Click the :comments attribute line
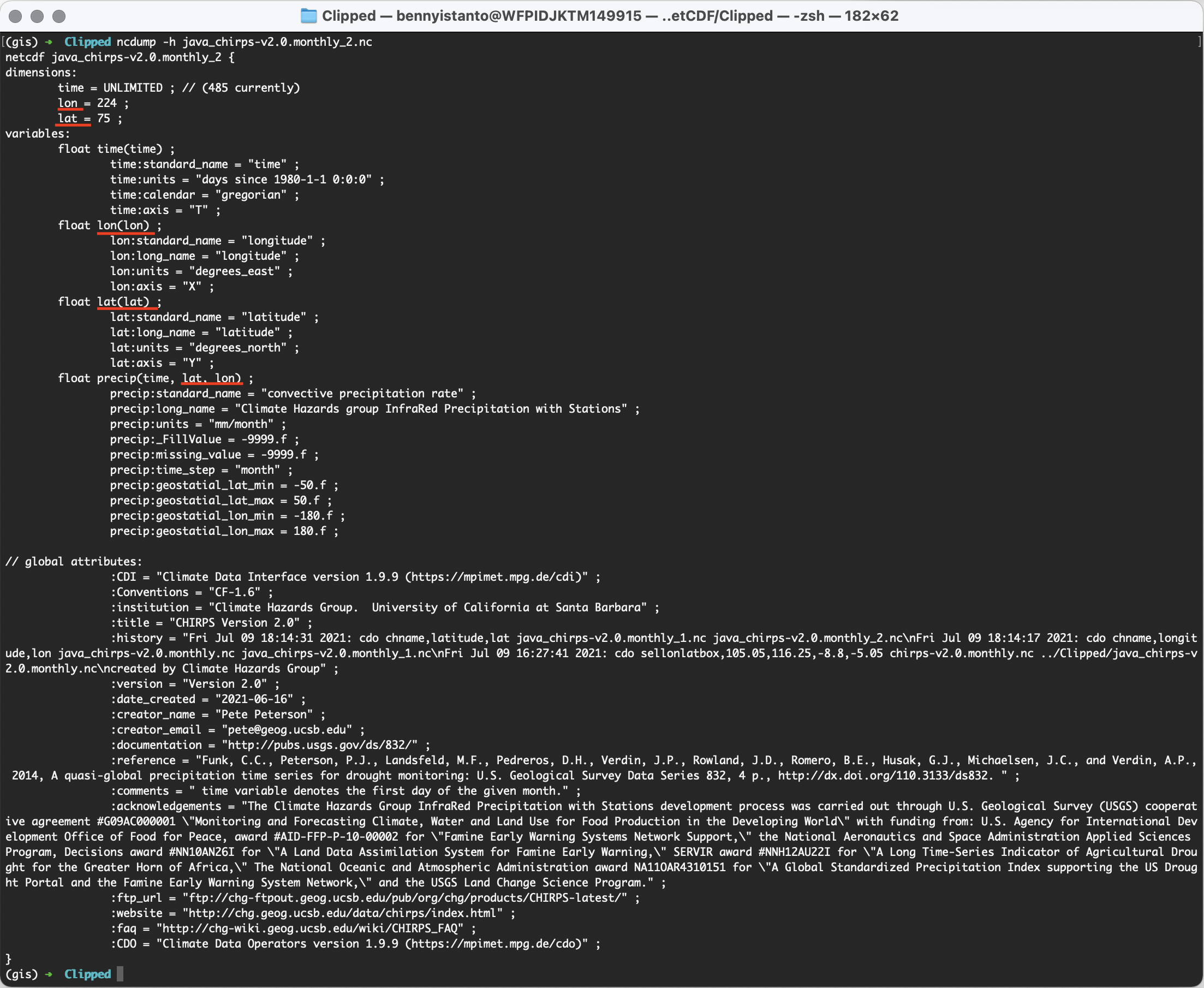Screen dimensions: 1204x988 (x=345, y=791)
